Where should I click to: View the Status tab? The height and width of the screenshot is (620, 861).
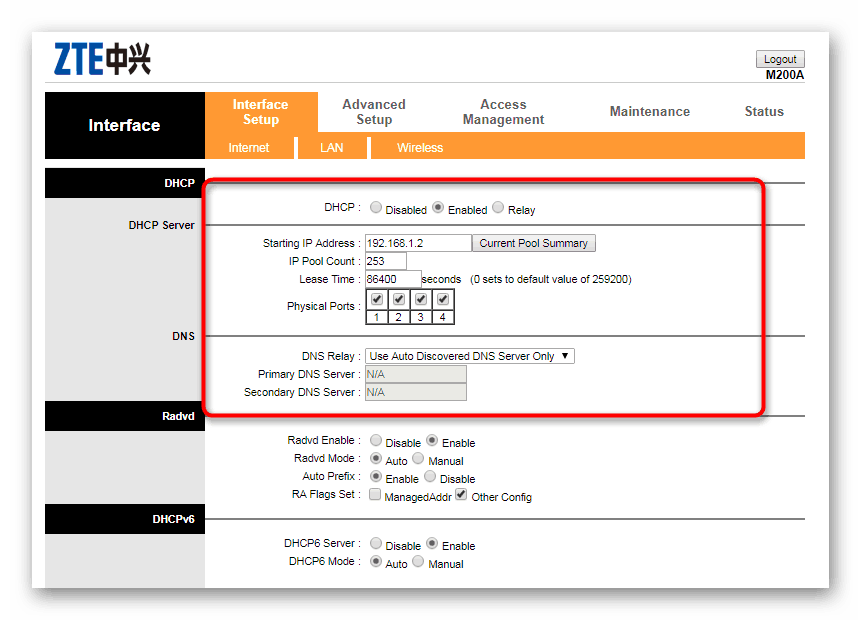764,111
